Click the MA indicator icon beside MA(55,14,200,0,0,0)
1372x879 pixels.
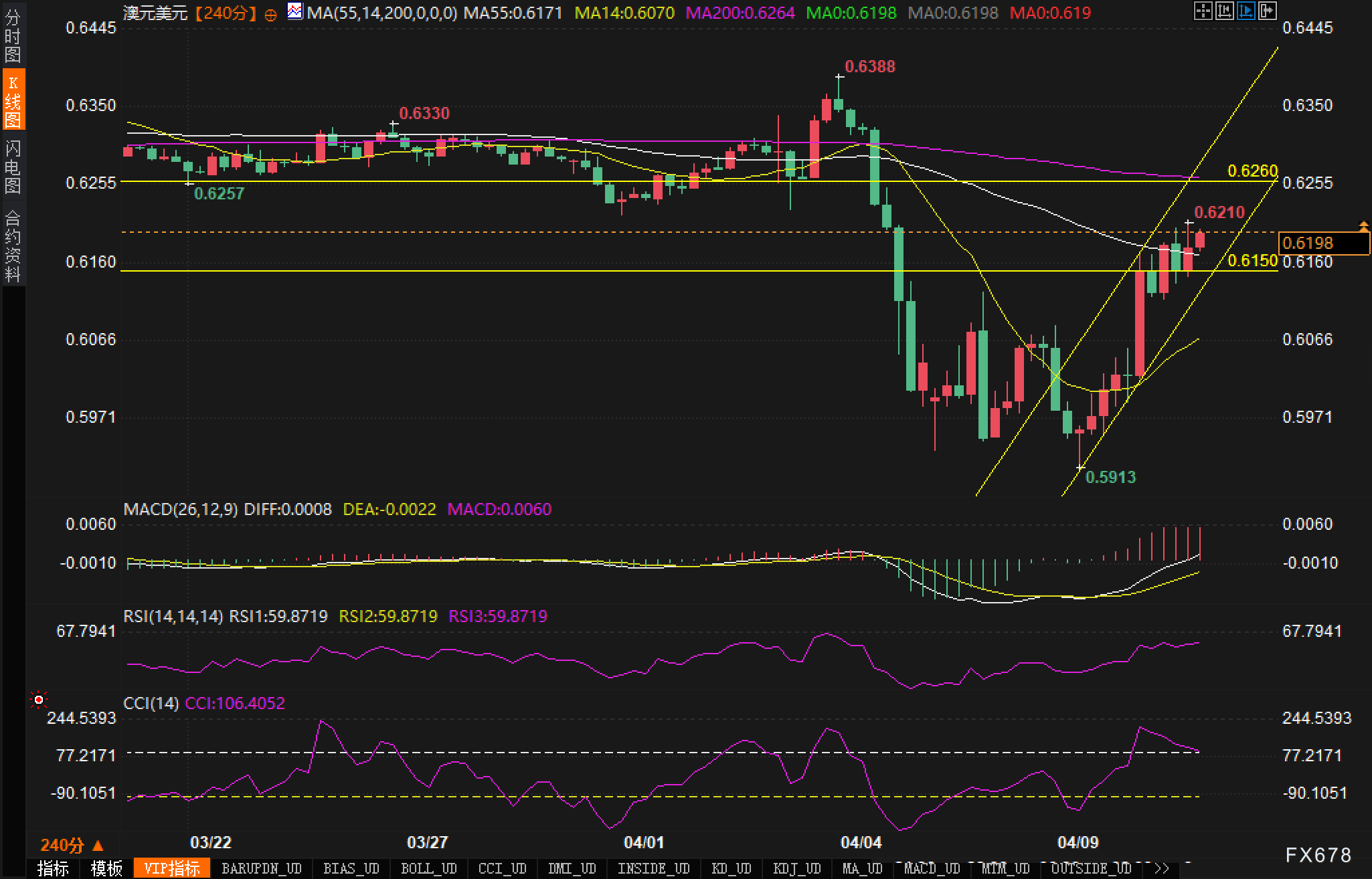click(x=294, y=11)
